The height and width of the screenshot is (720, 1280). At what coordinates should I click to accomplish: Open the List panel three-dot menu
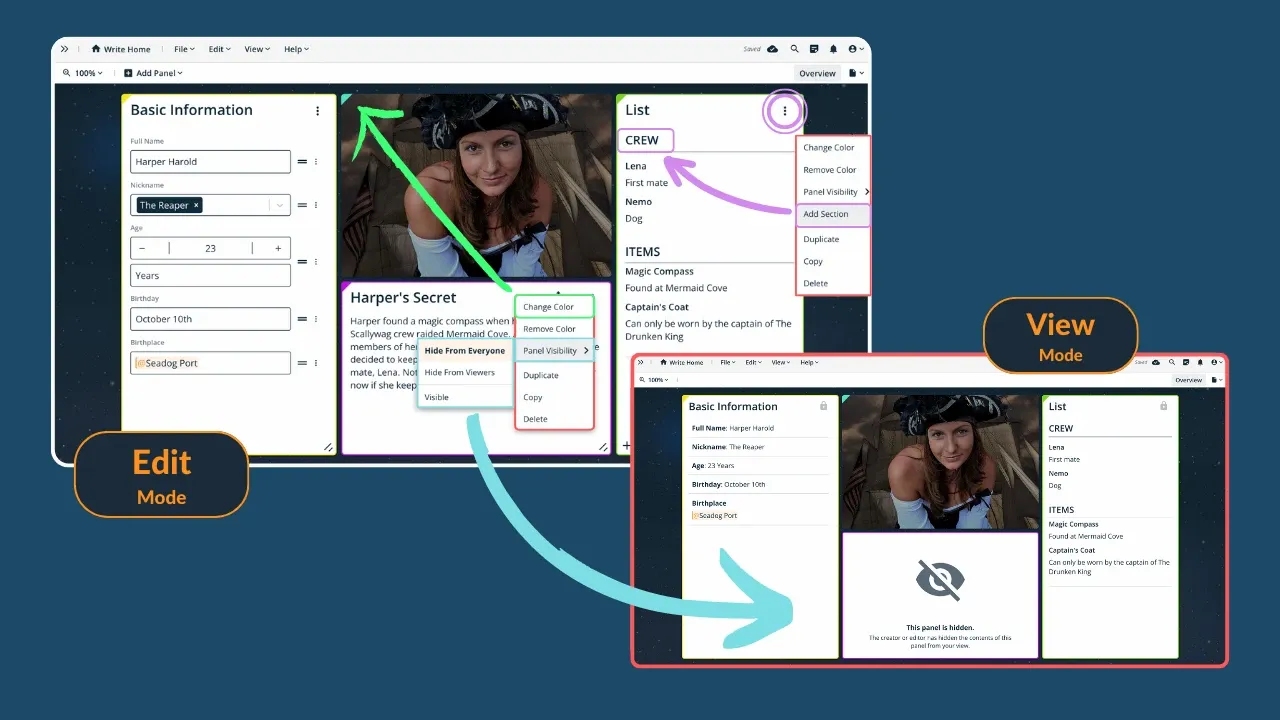tap(785, 111)
